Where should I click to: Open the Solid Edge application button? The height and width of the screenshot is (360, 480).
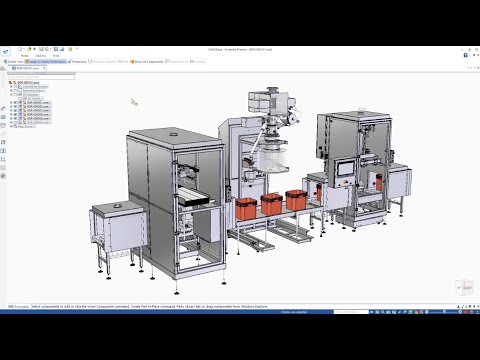(6, 52)
